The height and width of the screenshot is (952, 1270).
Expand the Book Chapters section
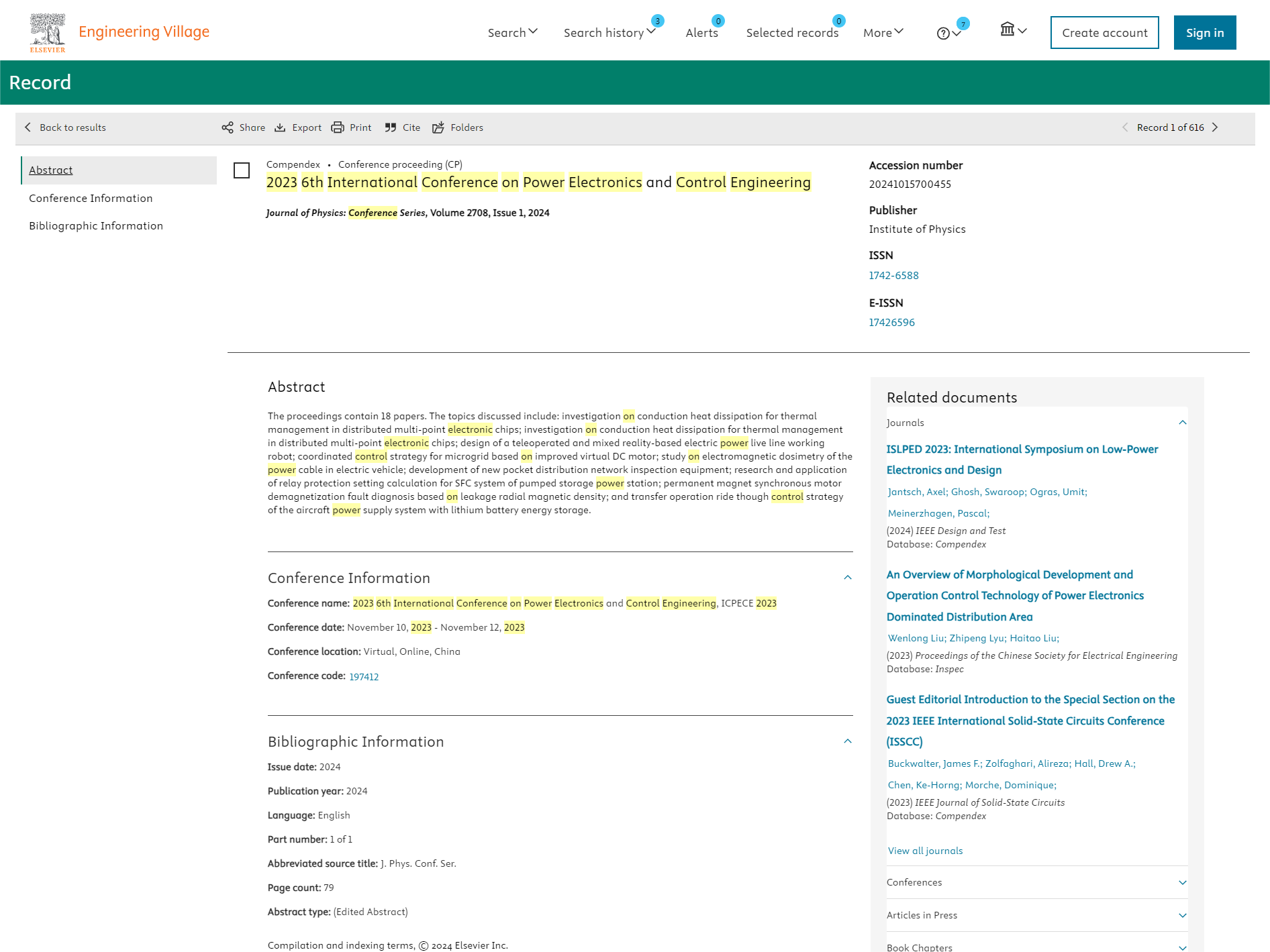pyautogui.click(x=1183, y=947)
